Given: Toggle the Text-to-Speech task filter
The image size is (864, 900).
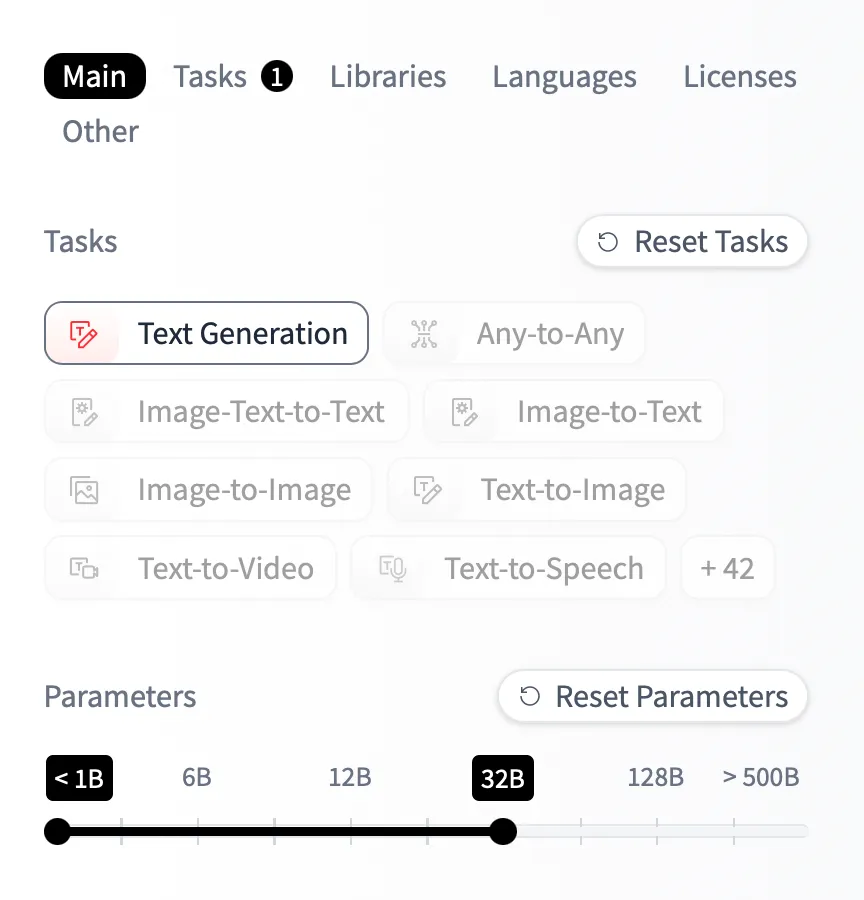Looking at the screenshot, I should click(x=543, y=569).
